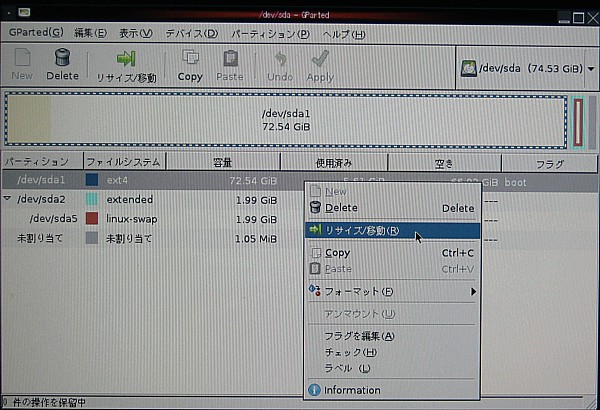Choose Copy Ctrl+C in context menu
The height and width of the screenshot is (410, 600).
(x=392, y=253)
